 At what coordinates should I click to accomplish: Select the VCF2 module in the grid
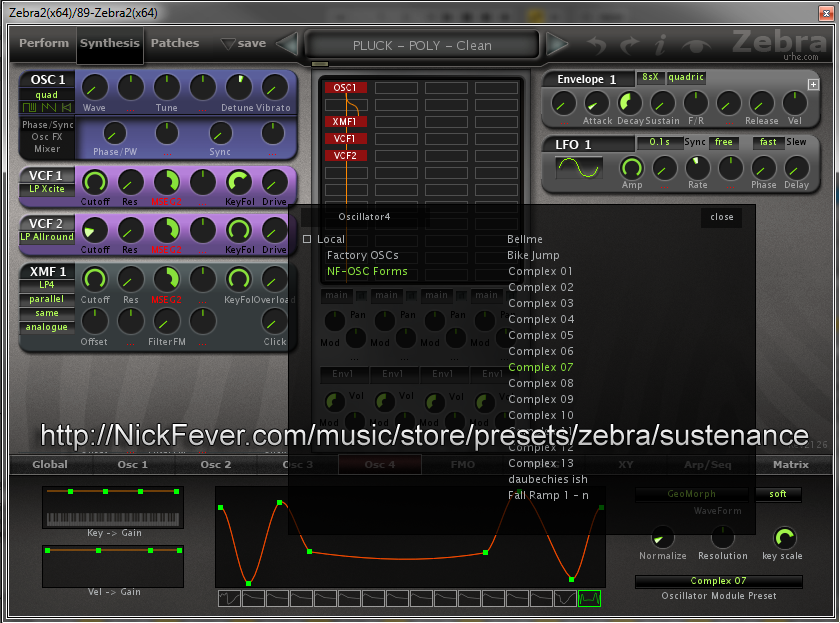click(346, 156)
